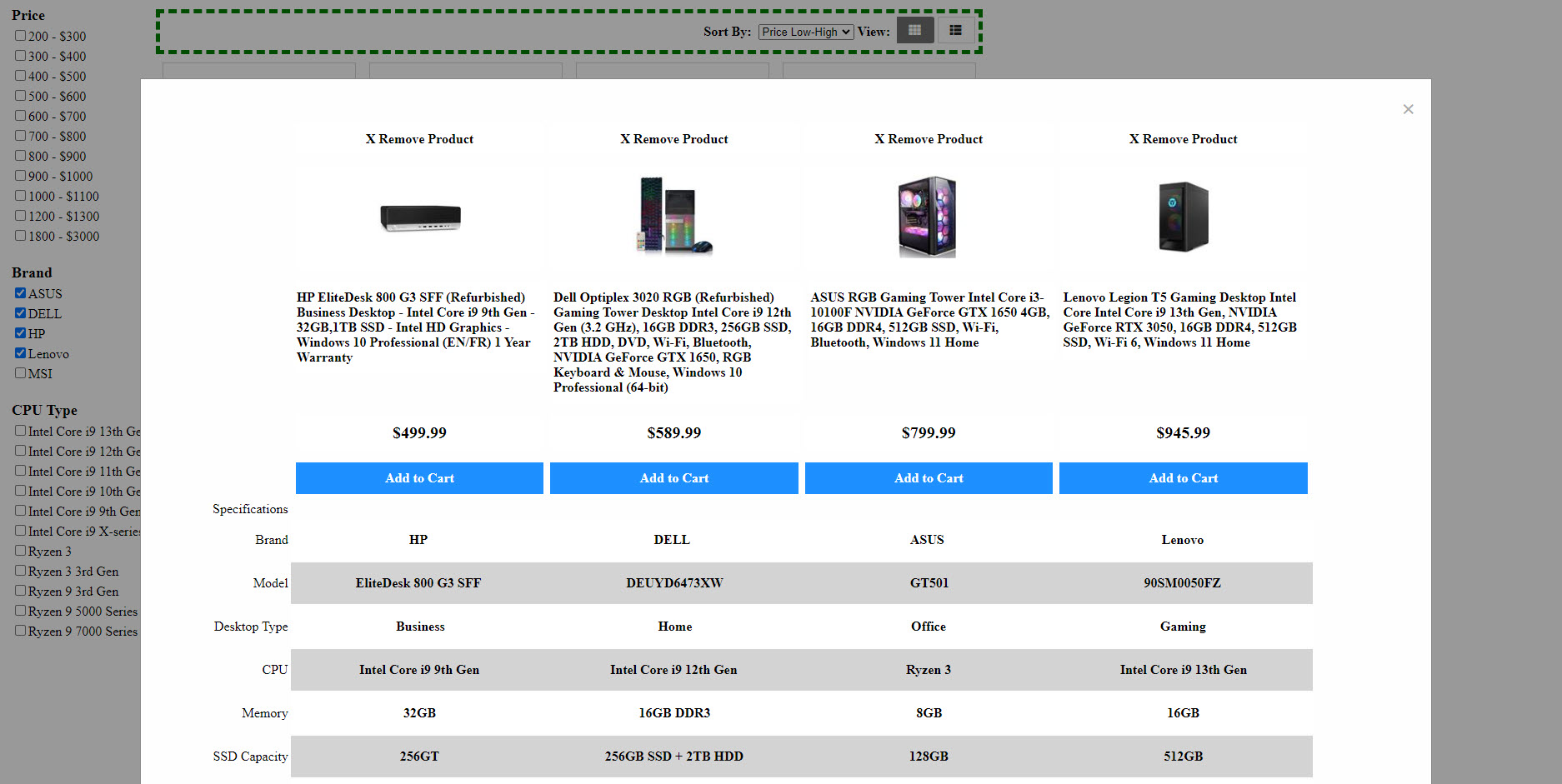Add the $589.99 Dell desktop to cart
The height and width of the screenshot is (784, 1562).
click(674, 478)
